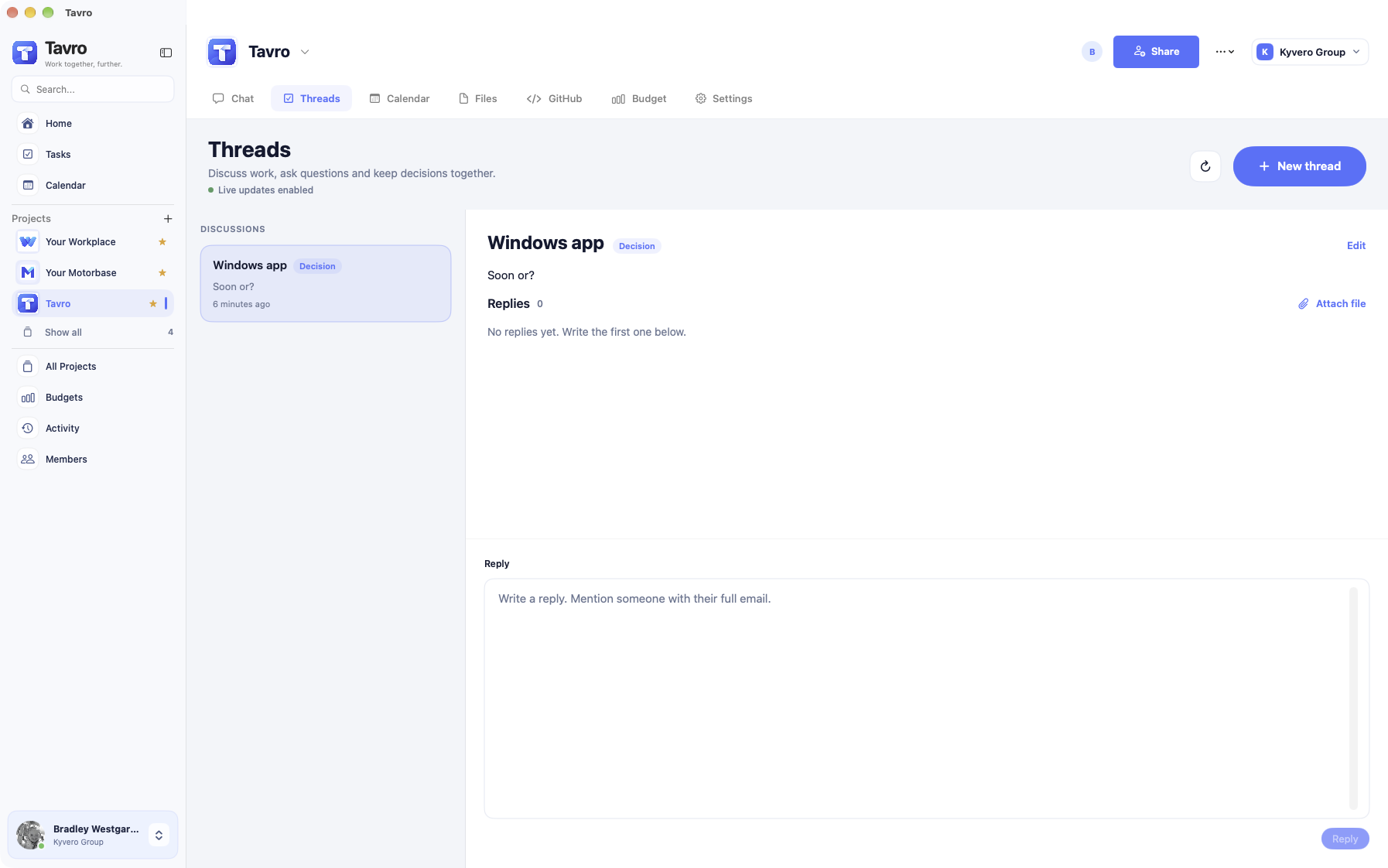1388x868 pixels.
Task: Open the Activity page
Action: click(x=93, y=429)
